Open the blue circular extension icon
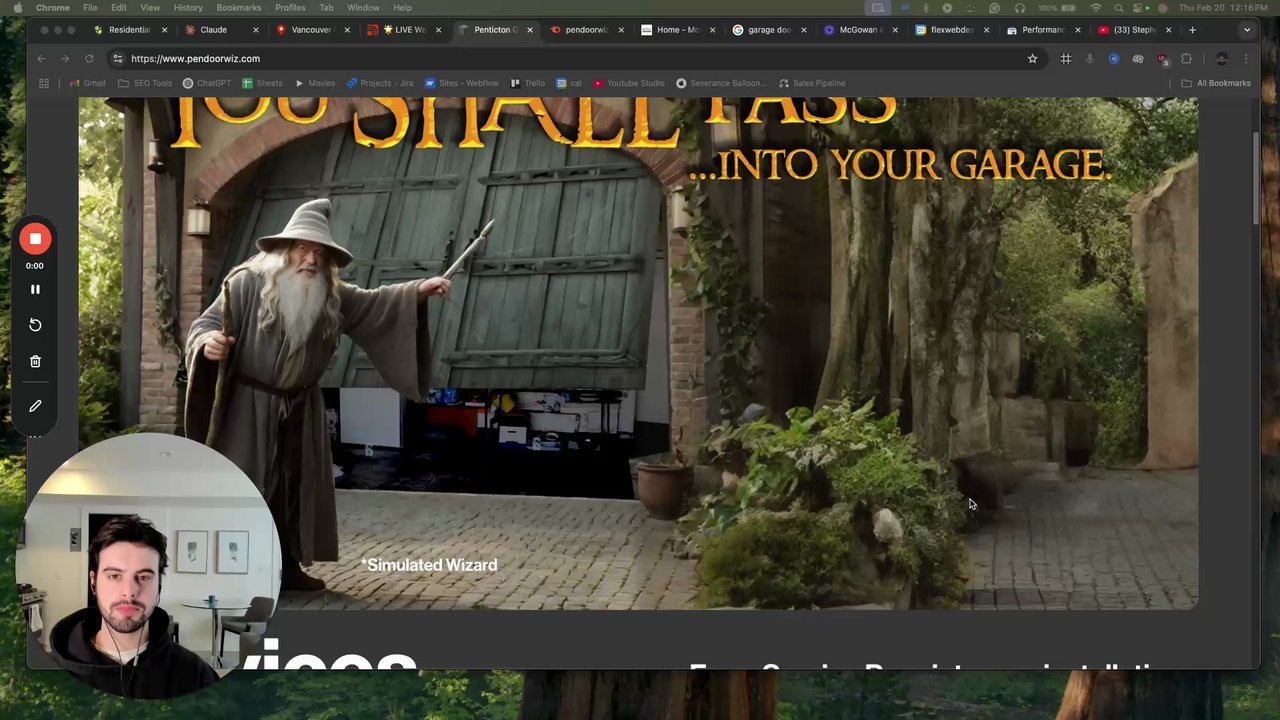 pos(1114,59)
